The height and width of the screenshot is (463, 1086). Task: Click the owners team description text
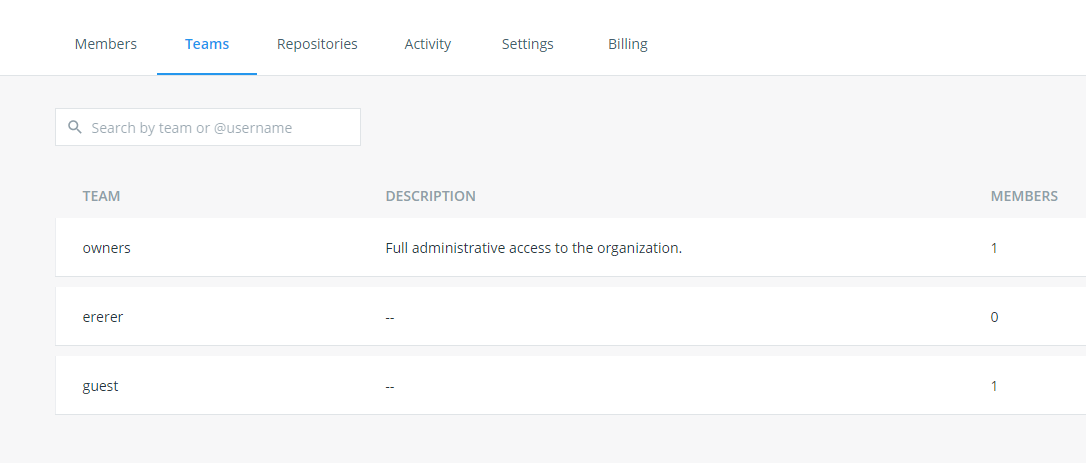[x=534, y=248]
